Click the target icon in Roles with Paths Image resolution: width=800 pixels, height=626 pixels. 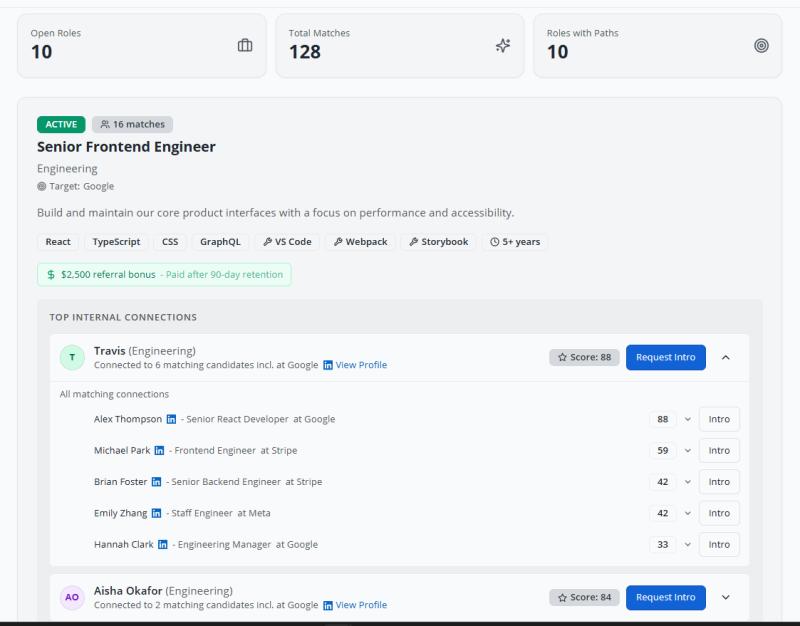point(761,46)
